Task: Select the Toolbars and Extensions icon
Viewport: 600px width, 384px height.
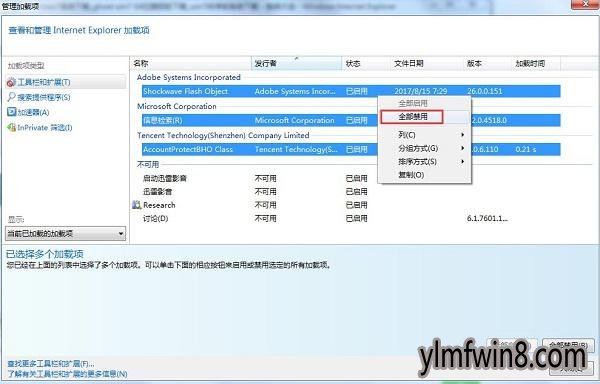Action: (11, 82)
